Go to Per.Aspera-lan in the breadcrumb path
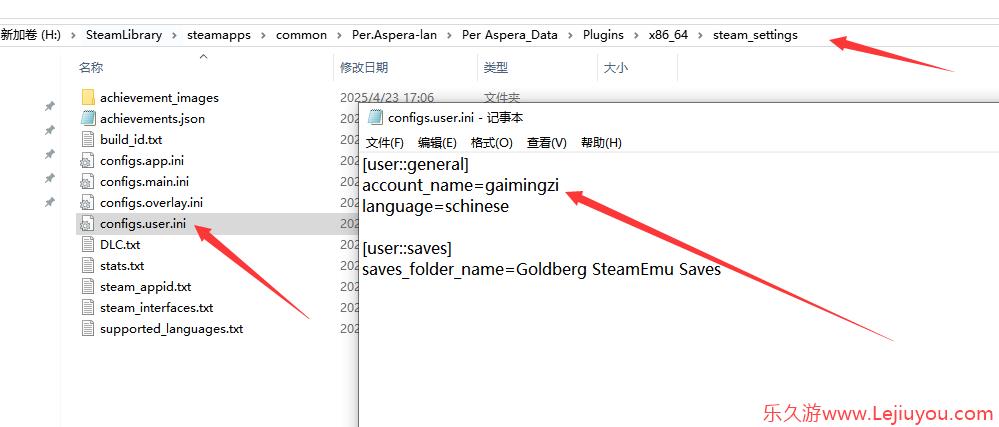 tap(394, 35)
